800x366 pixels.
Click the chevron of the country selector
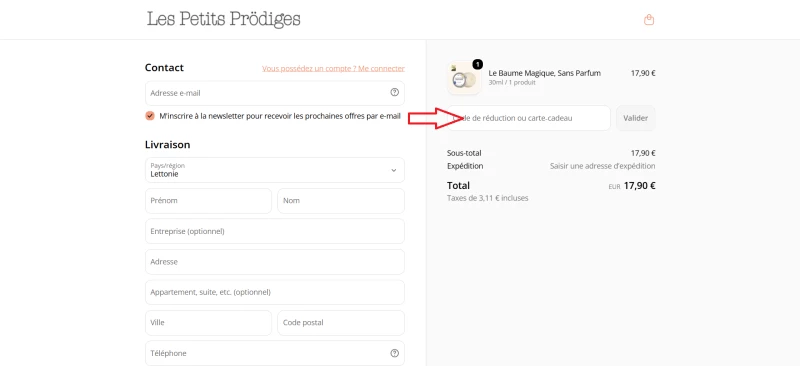coord(393,170)
